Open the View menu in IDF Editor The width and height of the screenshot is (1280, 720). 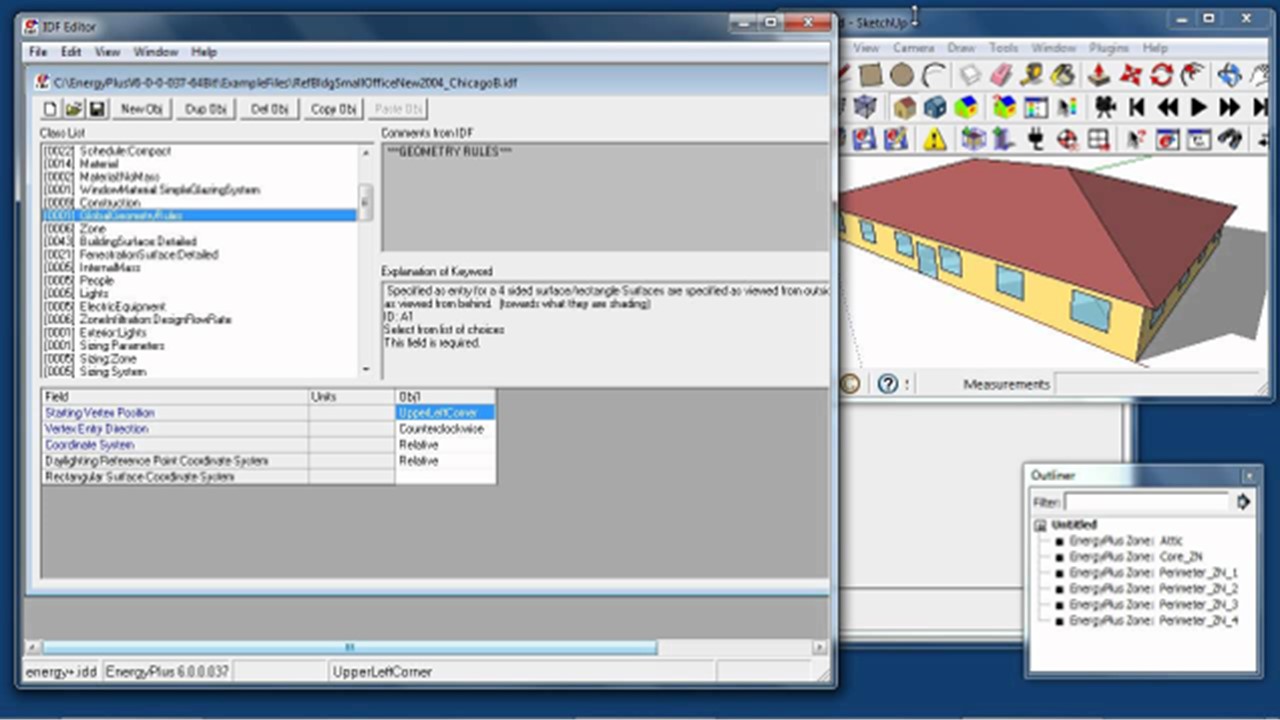point(107,51)
